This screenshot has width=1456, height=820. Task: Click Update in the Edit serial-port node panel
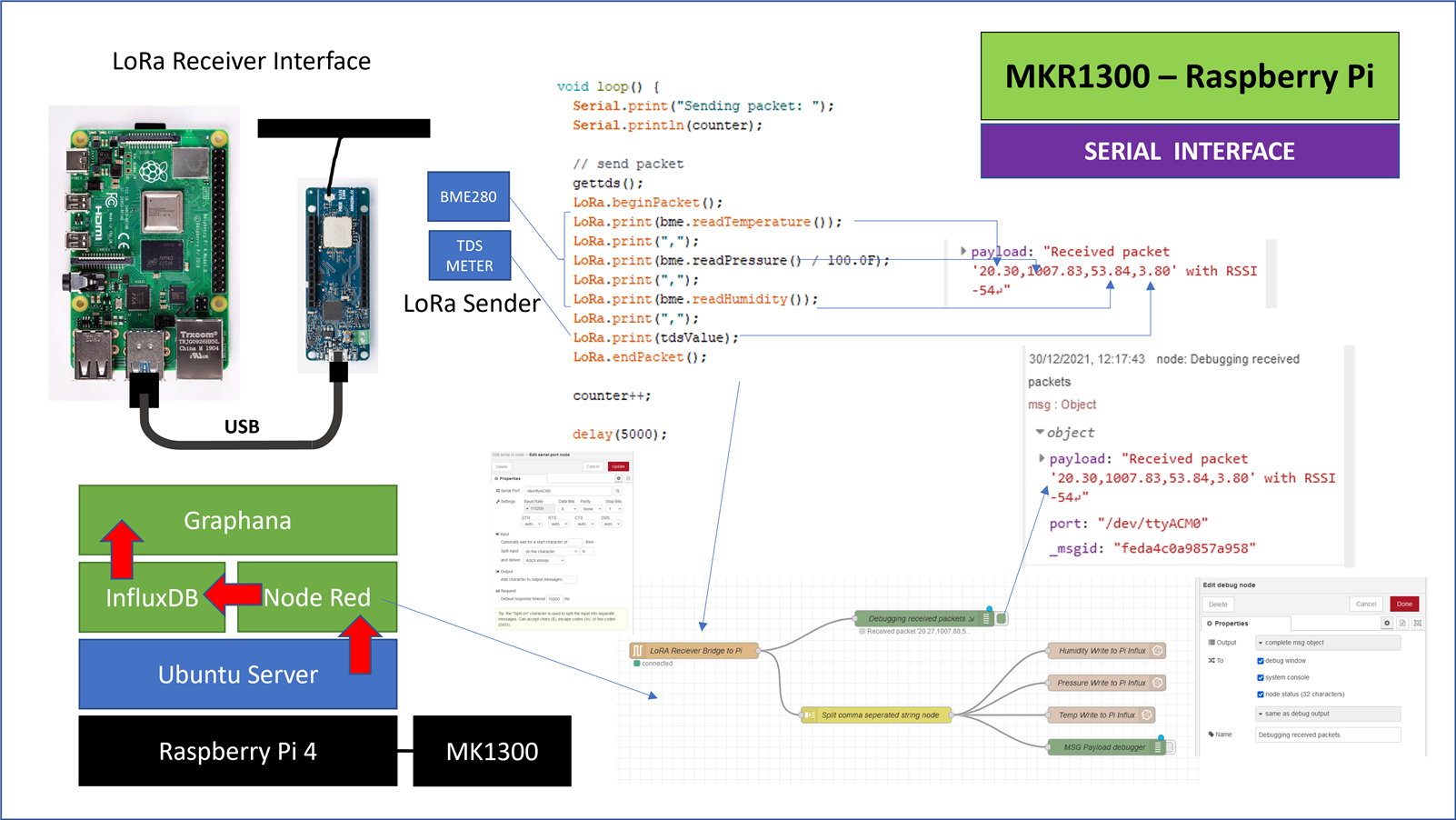coord(618,466)
